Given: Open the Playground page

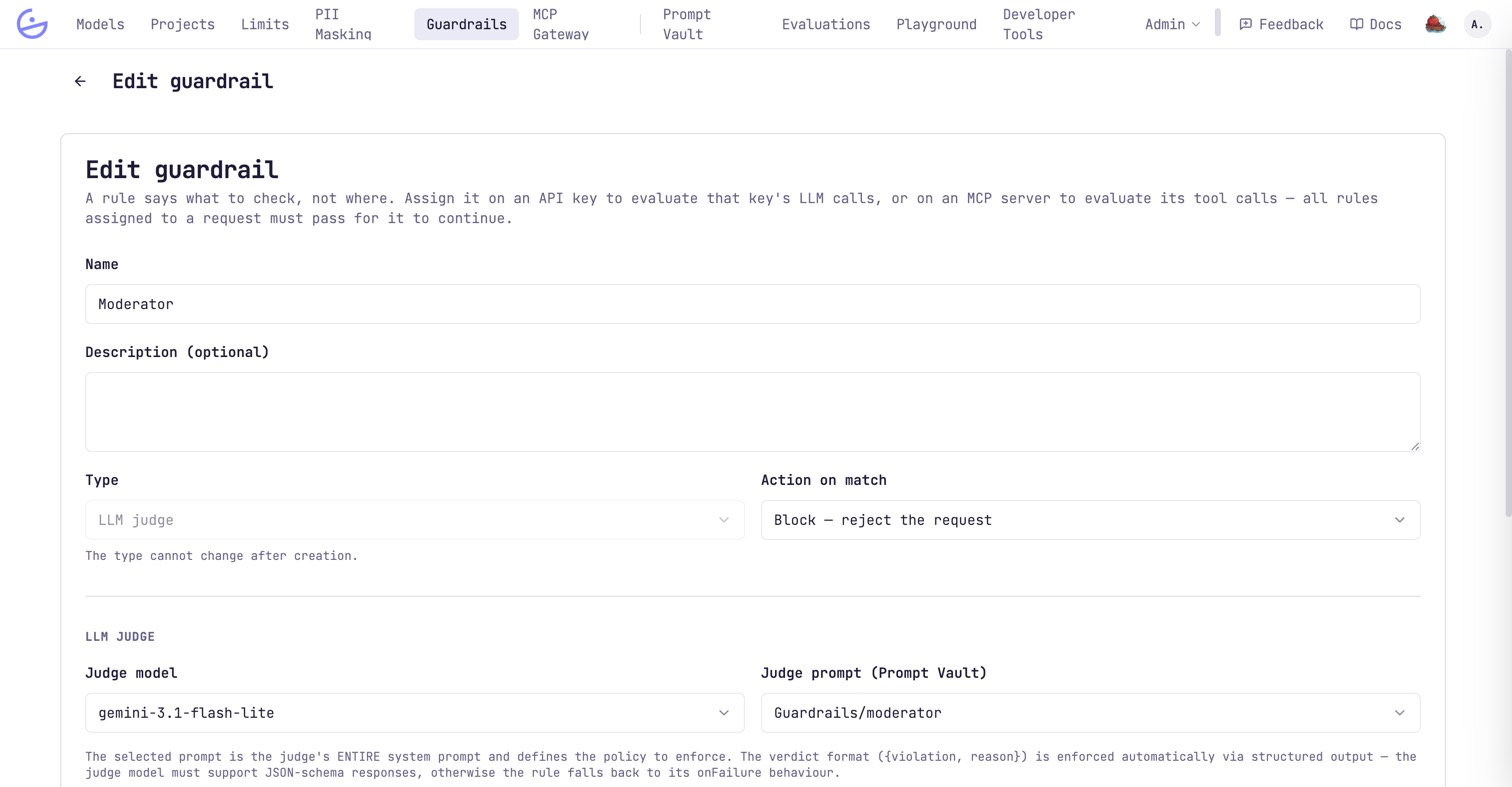Looking at the screenshot, I should [936, 24].
